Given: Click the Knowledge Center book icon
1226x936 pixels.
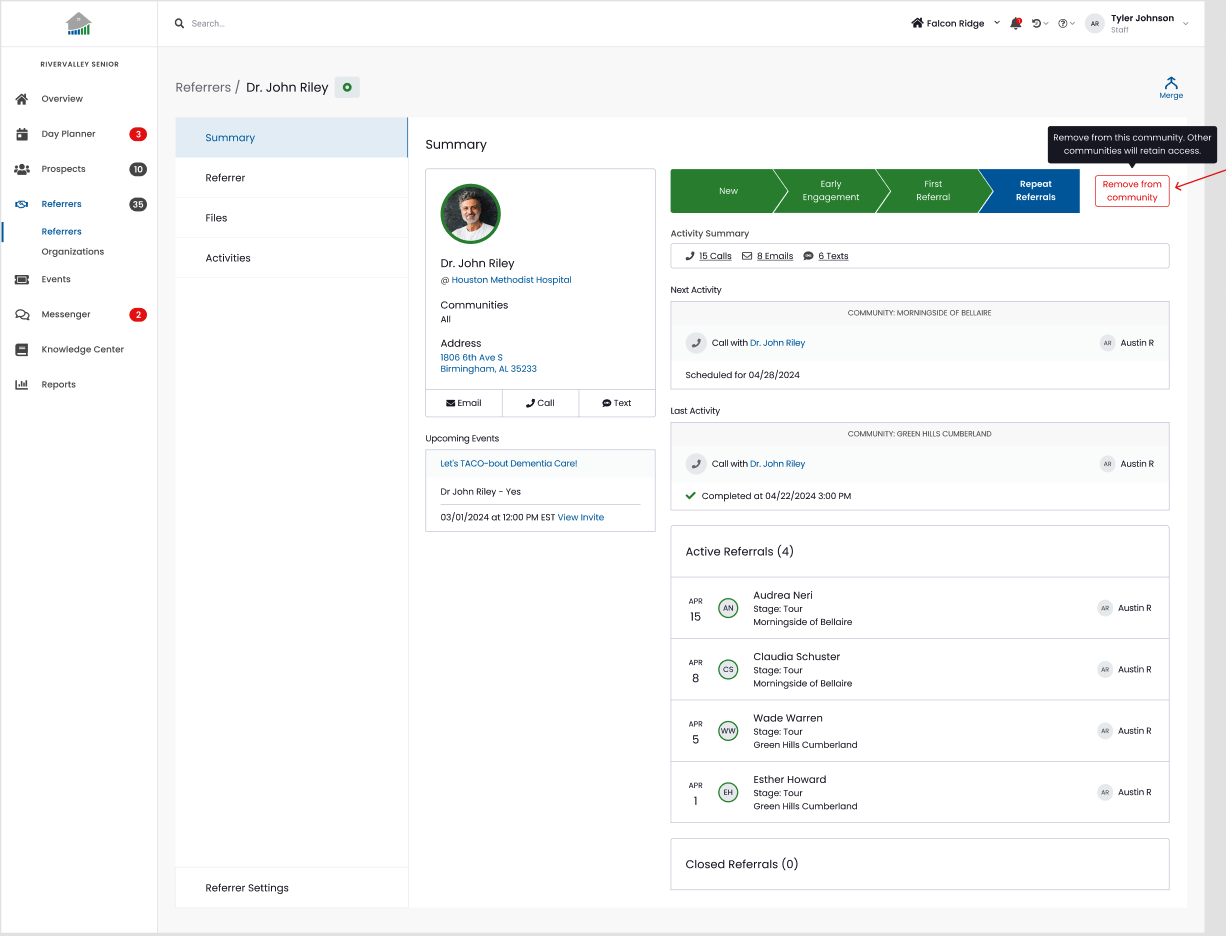Looking at the screenshot, I should [22, 350].
